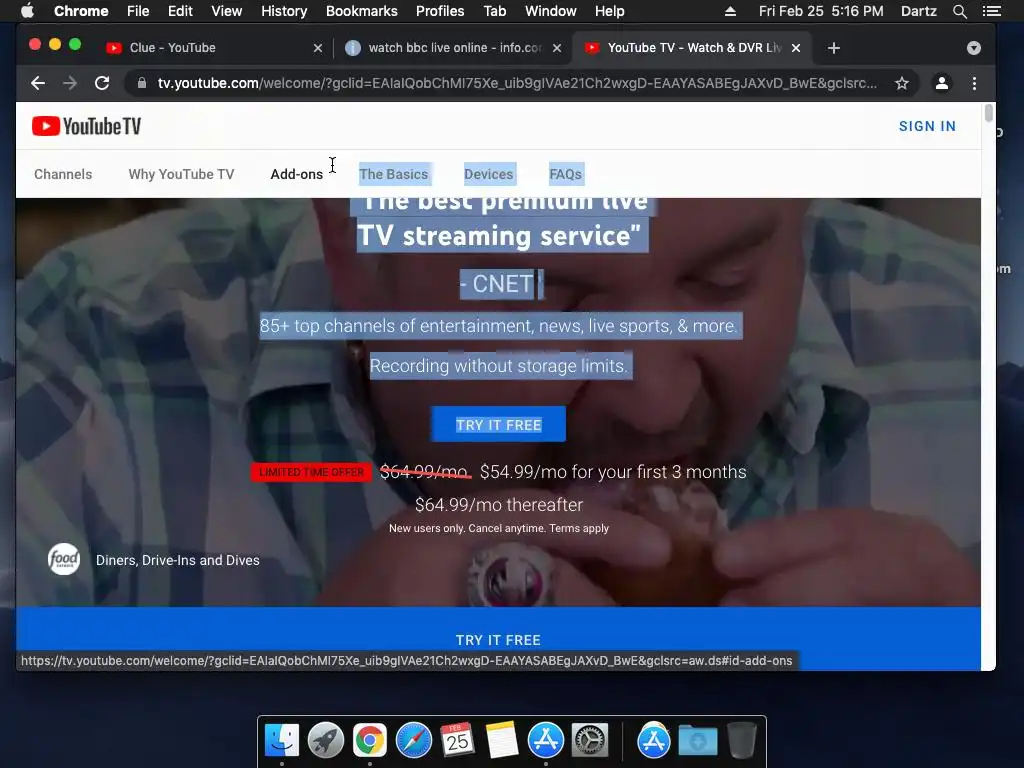The image size is (1024, 768).
Task: Open Notes icon in the Dock
Action: coord(502,741)
